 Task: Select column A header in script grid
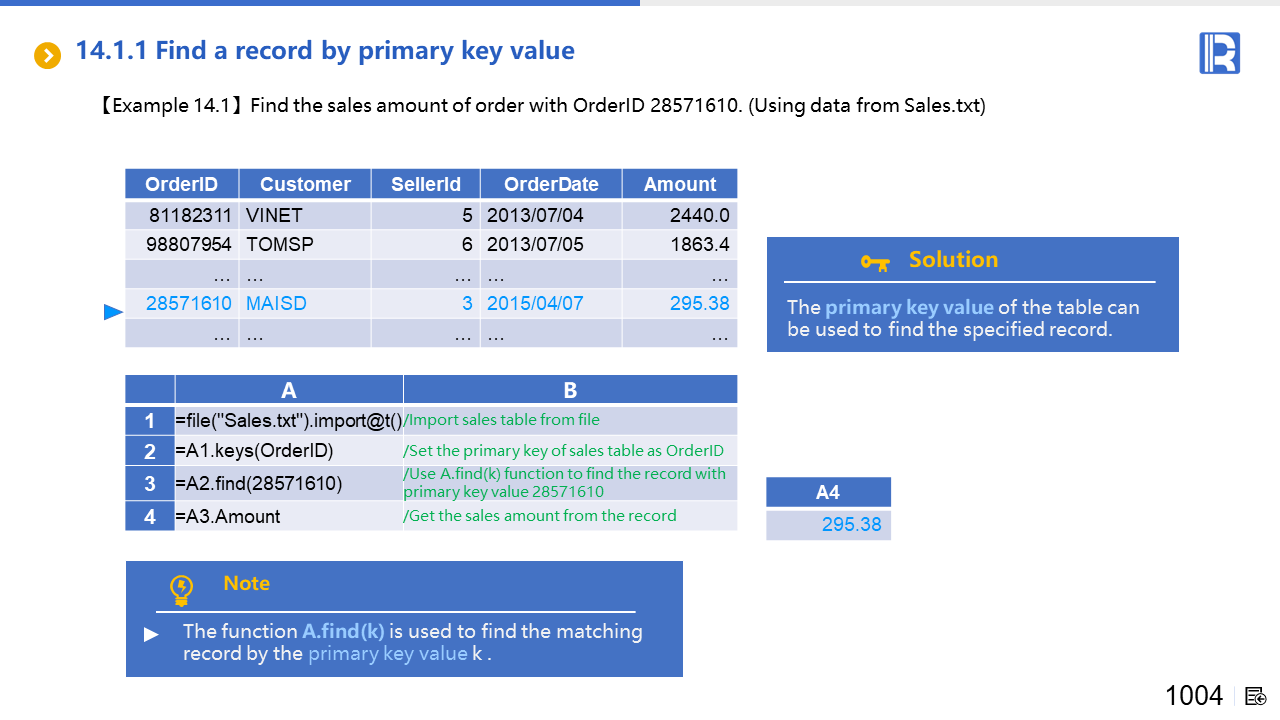(x=288, y=390)
